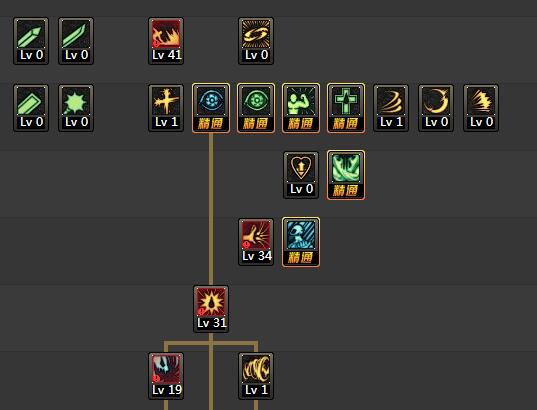The width and height of the screenshot is (537, 410).
Task: Select the red explosion drop skill Lv 31
Action: click(x=211, y=309)
